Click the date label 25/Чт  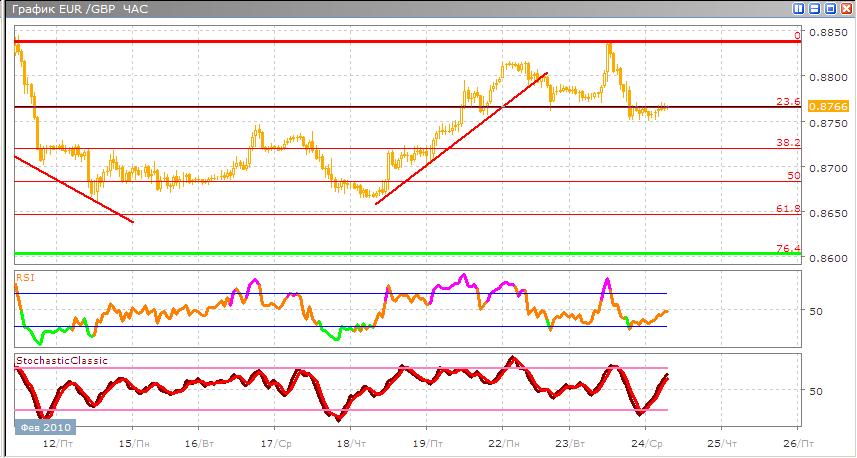pos(721,442)
